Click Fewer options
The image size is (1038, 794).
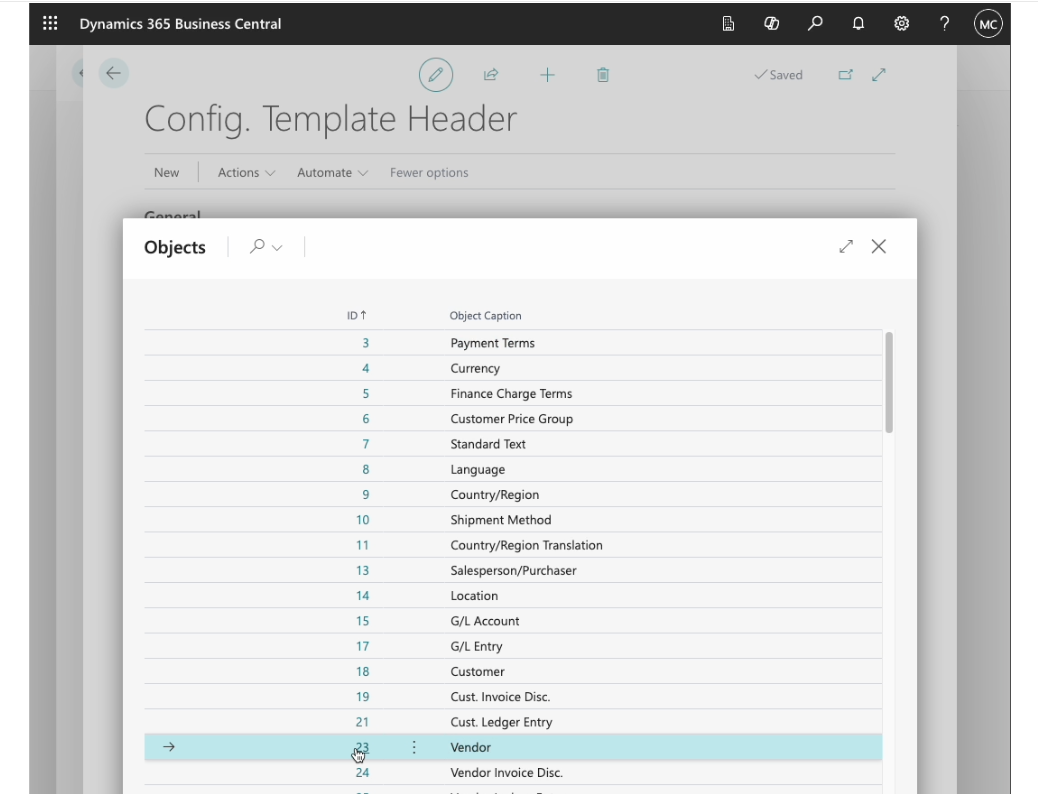(429, 173)
